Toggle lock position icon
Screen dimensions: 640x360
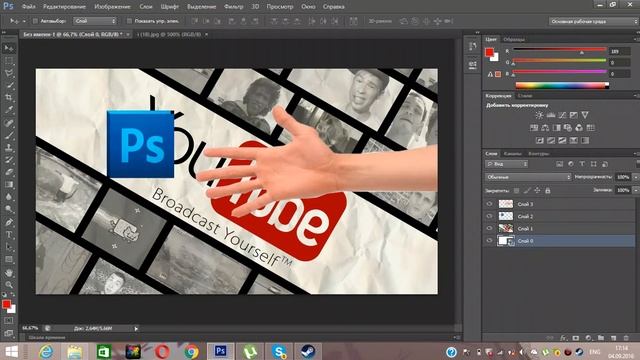[x=538, y=191]
